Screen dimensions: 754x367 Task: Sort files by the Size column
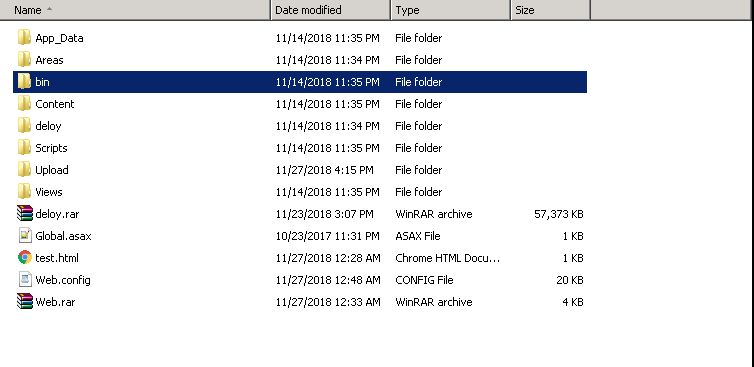pyautogui.click(x=550, y=10)
